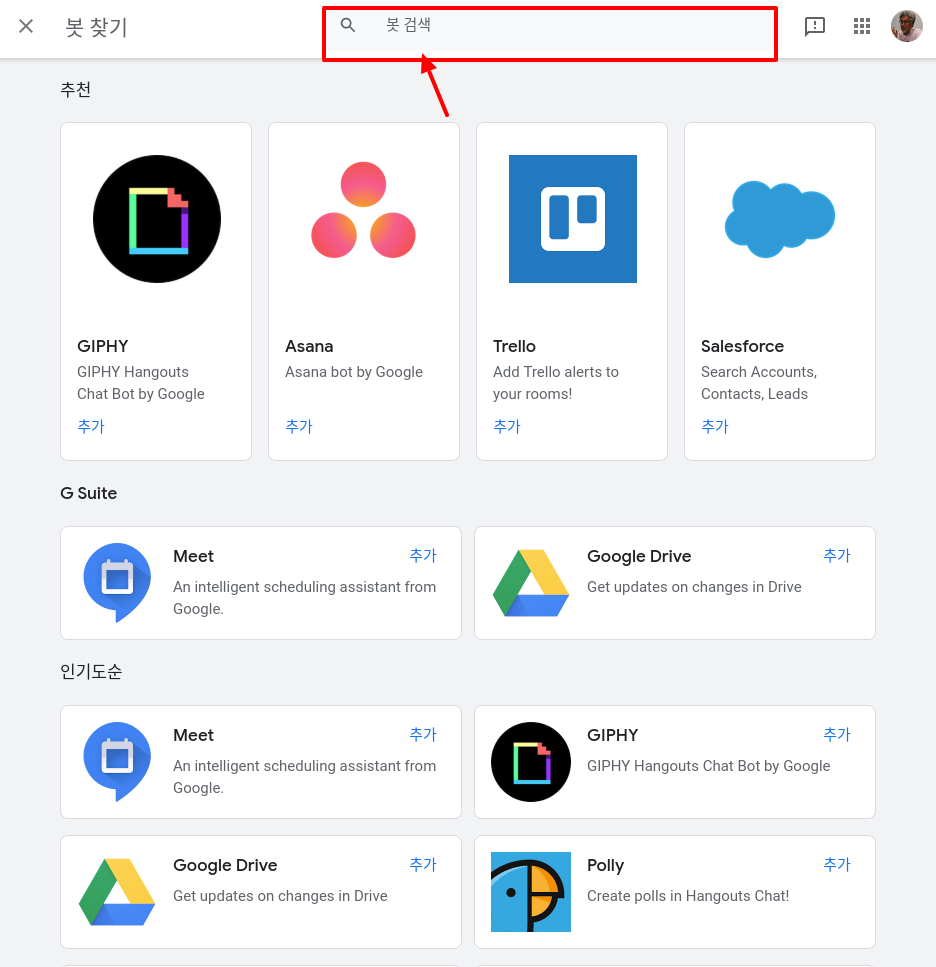936x967 pixels.
Task: Click the 봇 찾기 page title
Action: click(96, 27)
